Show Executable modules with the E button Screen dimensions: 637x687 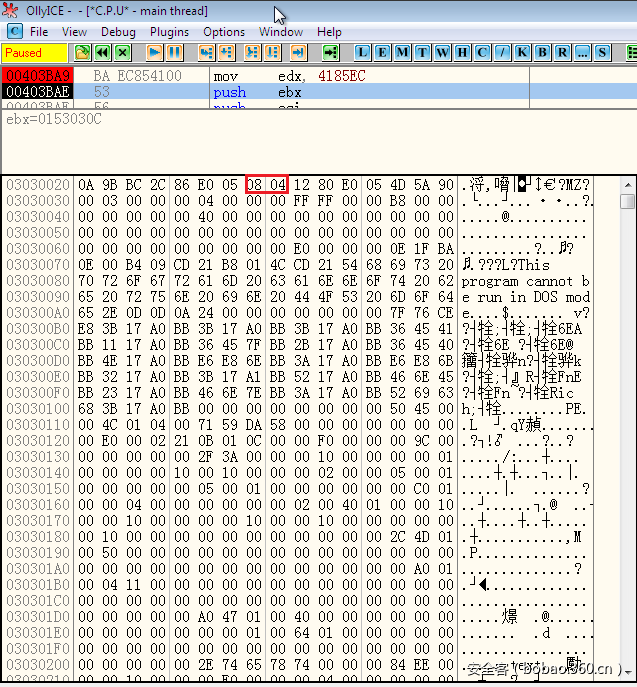[383, 53]
